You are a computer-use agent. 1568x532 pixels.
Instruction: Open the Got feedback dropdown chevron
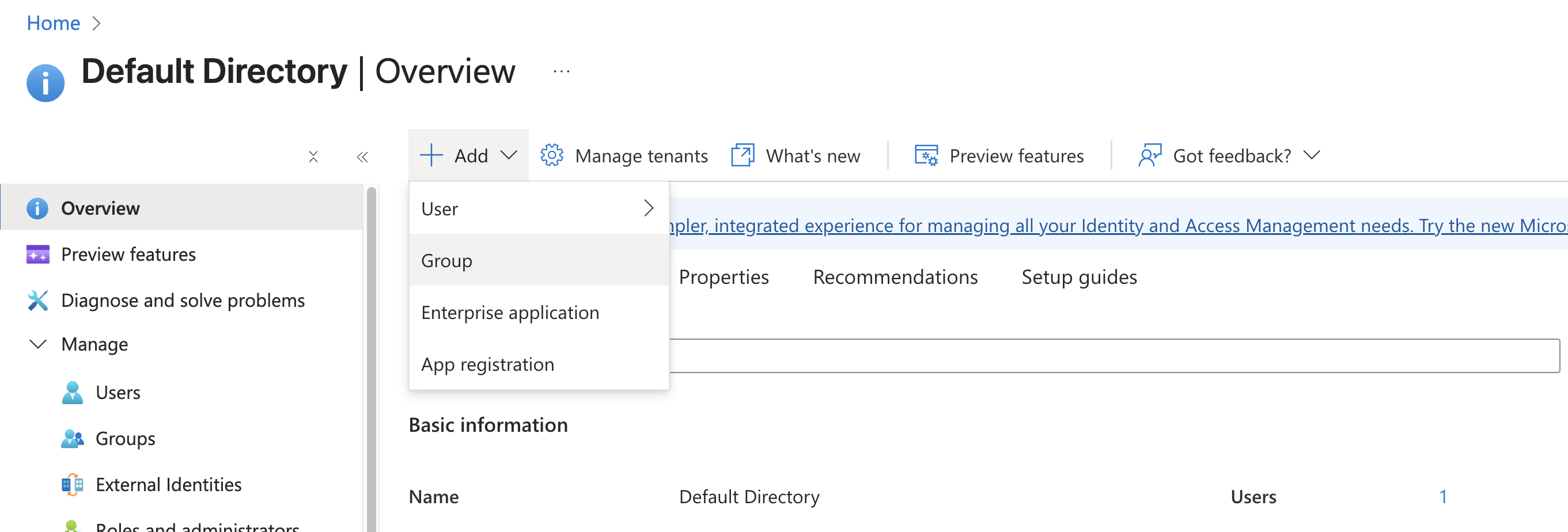1312,156
